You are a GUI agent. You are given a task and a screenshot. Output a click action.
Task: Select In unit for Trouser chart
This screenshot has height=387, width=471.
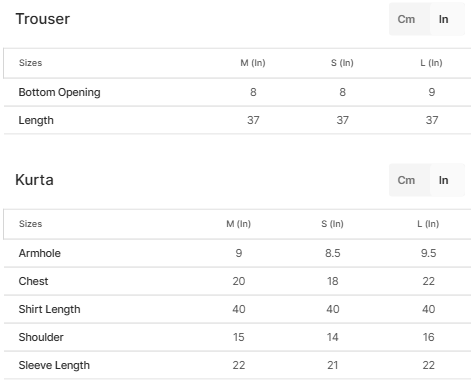tap(443, 19)
